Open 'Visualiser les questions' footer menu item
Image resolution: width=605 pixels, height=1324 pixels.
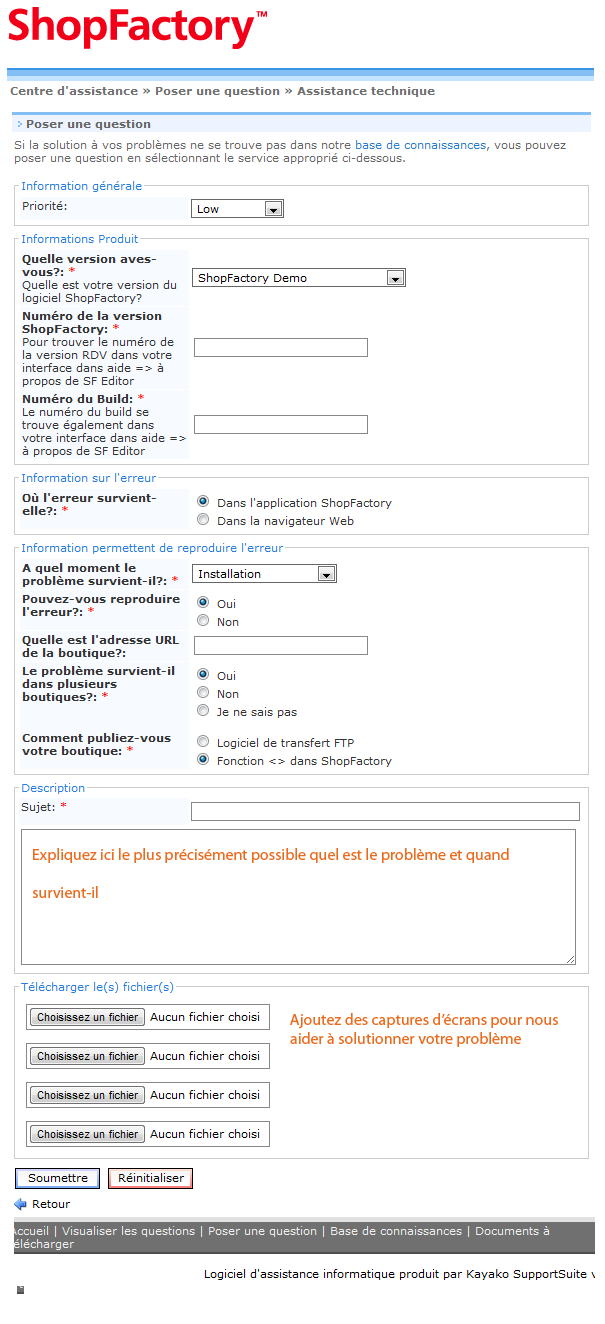point(131,1231)
